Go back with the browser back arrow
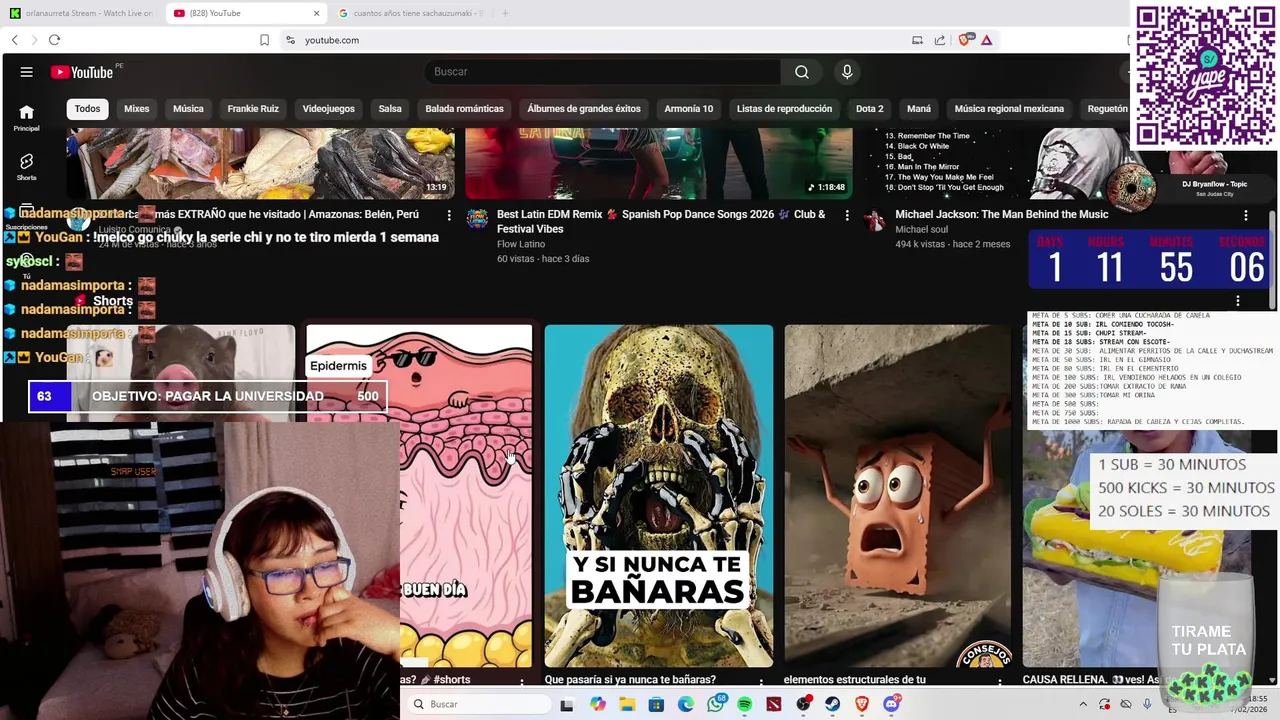Viewport: 1280px width, 720px height. 14,40
